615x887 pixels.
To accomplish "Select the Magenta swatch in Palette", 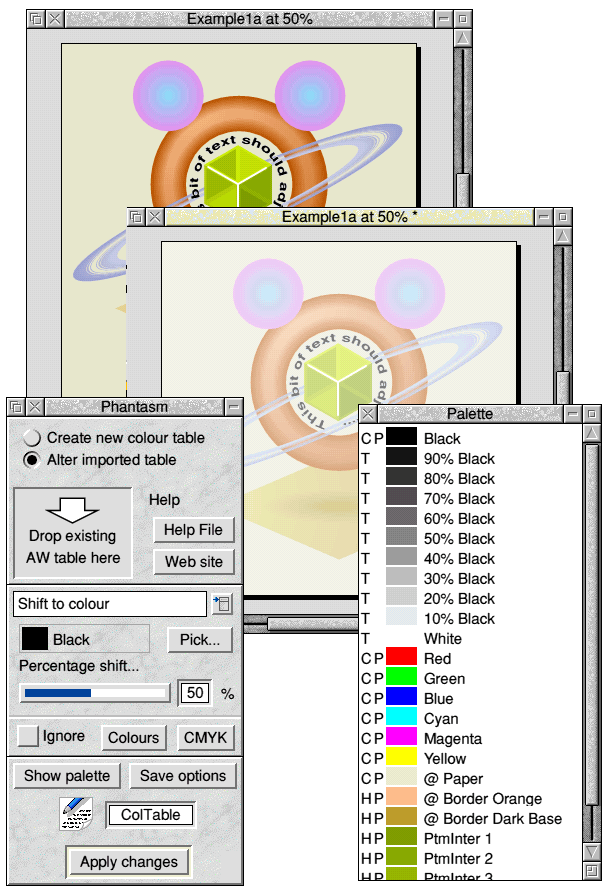I will [x=402, y=737].
